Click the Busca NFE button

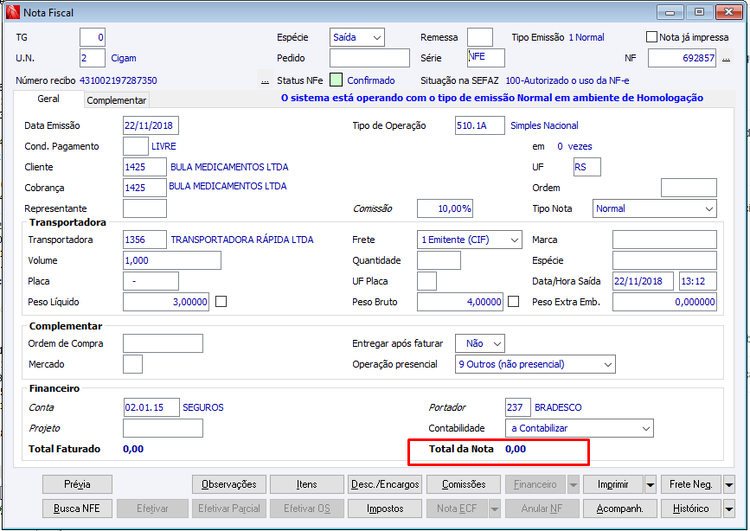pos(77,509)
